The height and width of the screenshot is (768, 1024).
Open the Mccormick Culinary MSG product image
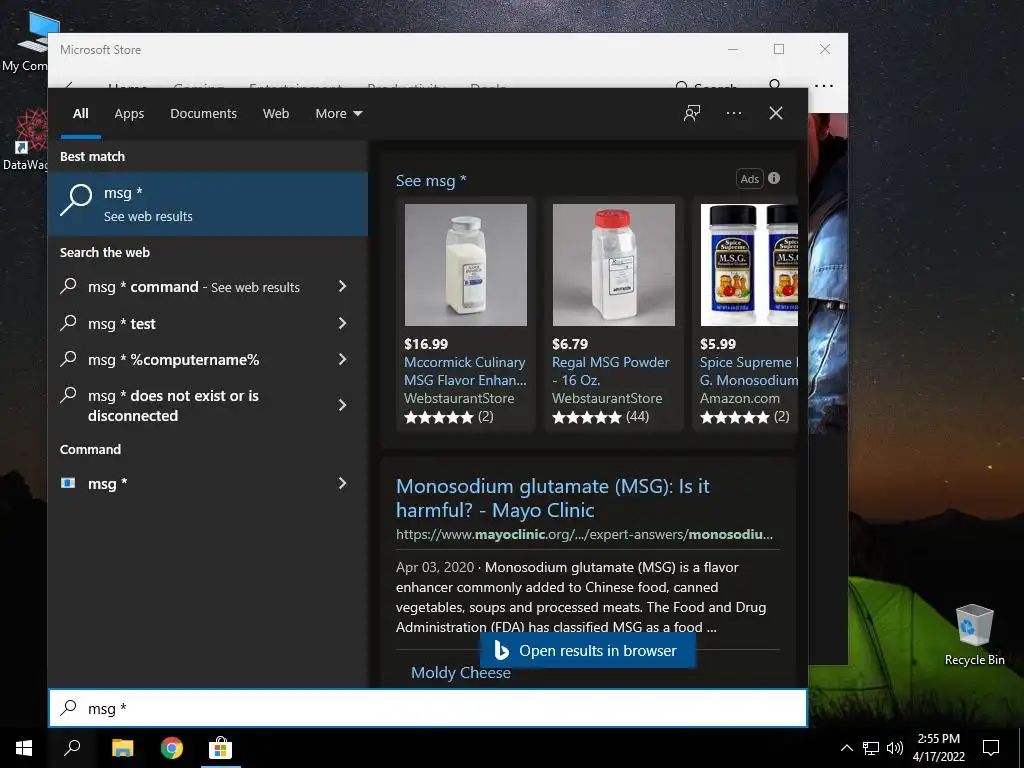[x=466, y=264]
